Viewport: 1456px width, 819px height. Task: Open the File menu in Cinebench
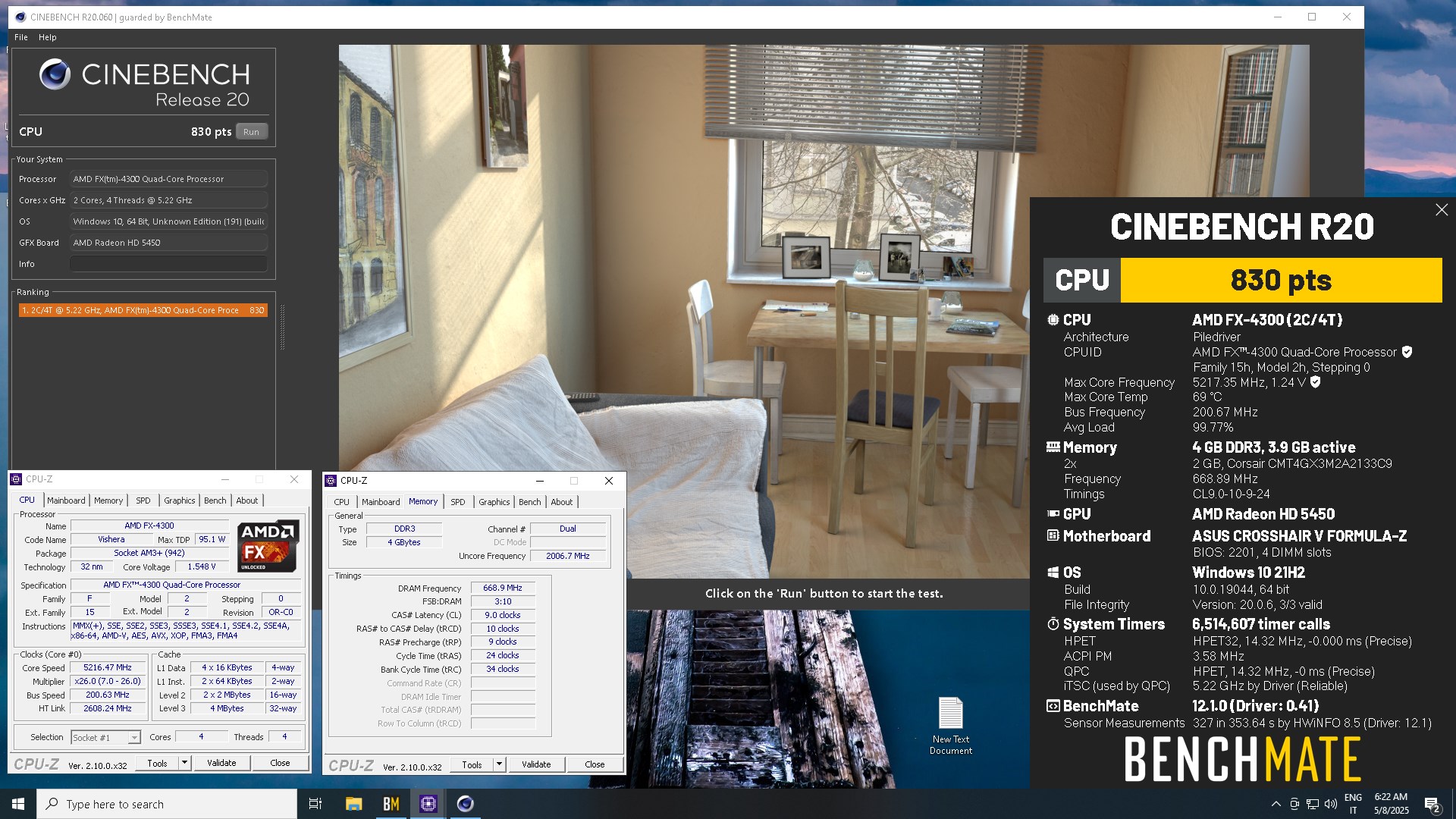(x=21, y=37)
